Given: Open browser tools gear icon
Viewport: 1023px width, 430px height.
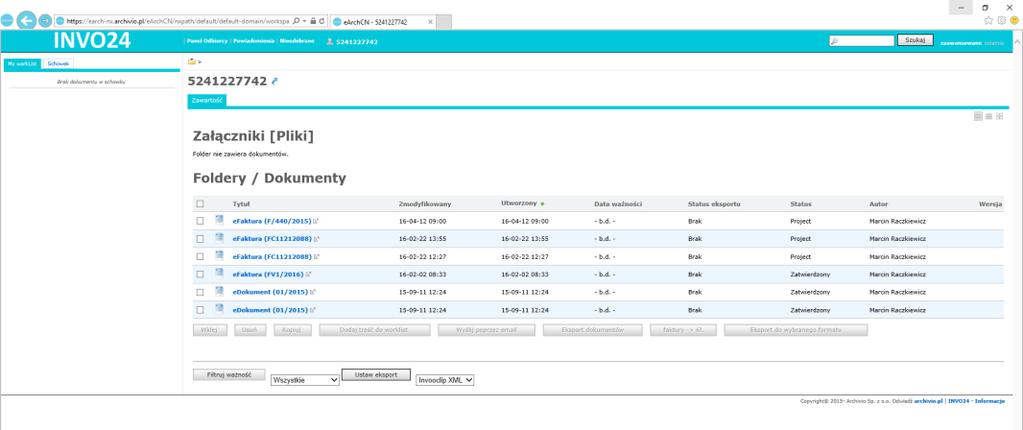Looking at the screenshot, I should [x=1001, y=20].
